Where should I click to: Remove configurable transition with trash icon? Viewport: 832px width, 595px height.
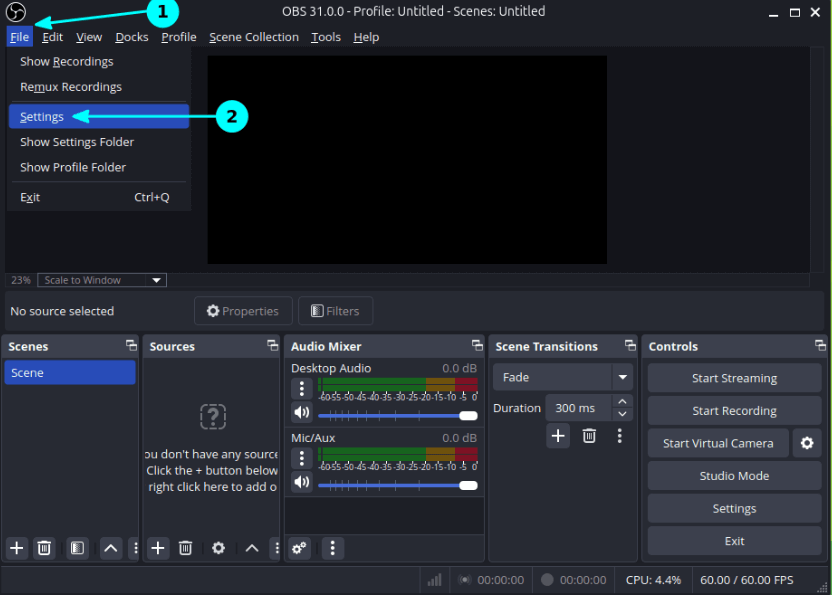[x=589, y=436]
